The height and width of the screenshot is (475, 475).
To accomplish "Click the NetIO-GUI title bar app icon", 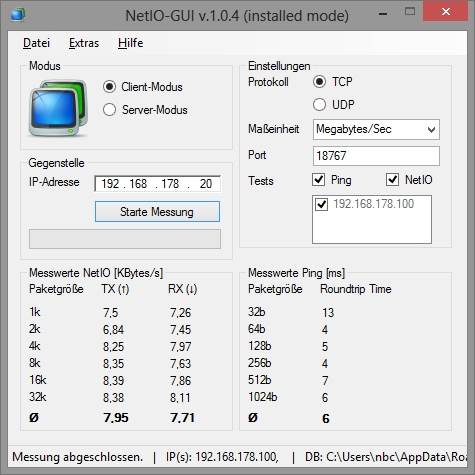I will pyautogui.click(x=18, y=15).
